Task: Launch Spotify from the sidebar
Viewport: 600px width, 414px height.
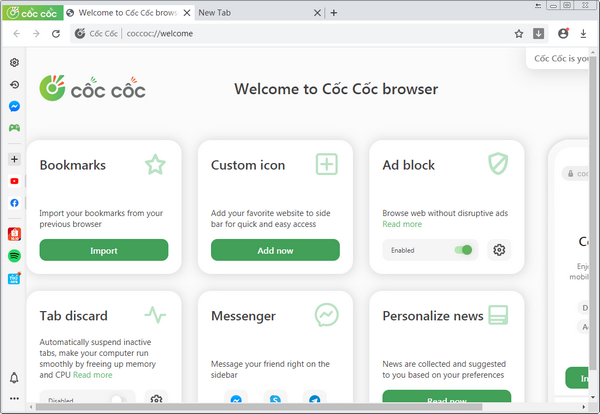Action: point(14,256)
